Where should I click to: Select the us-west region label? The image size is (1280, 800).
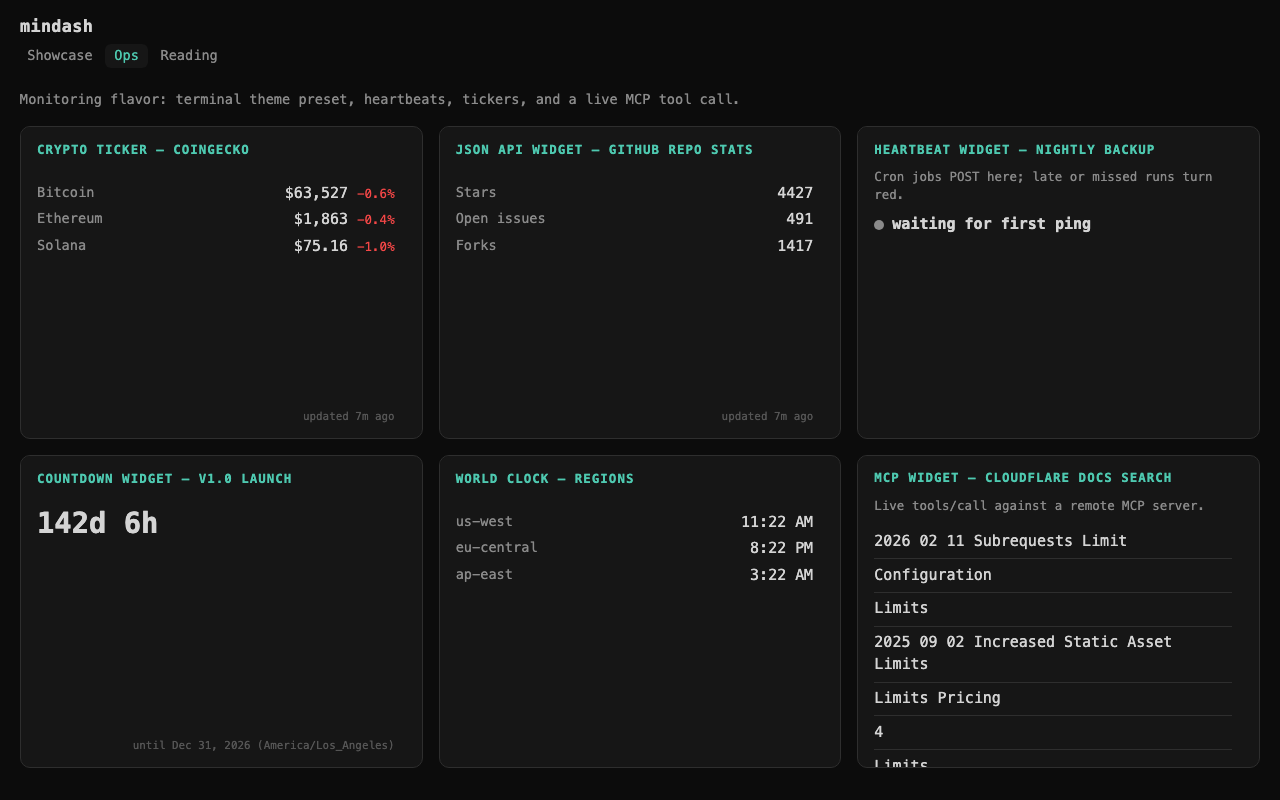pos(484,521)
